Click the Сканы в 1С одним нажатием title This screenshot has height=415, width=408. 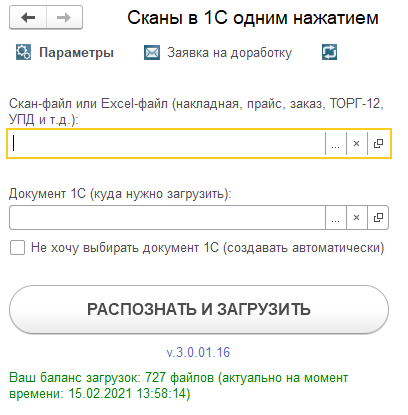pyautogui.click(x=253, y=18)
